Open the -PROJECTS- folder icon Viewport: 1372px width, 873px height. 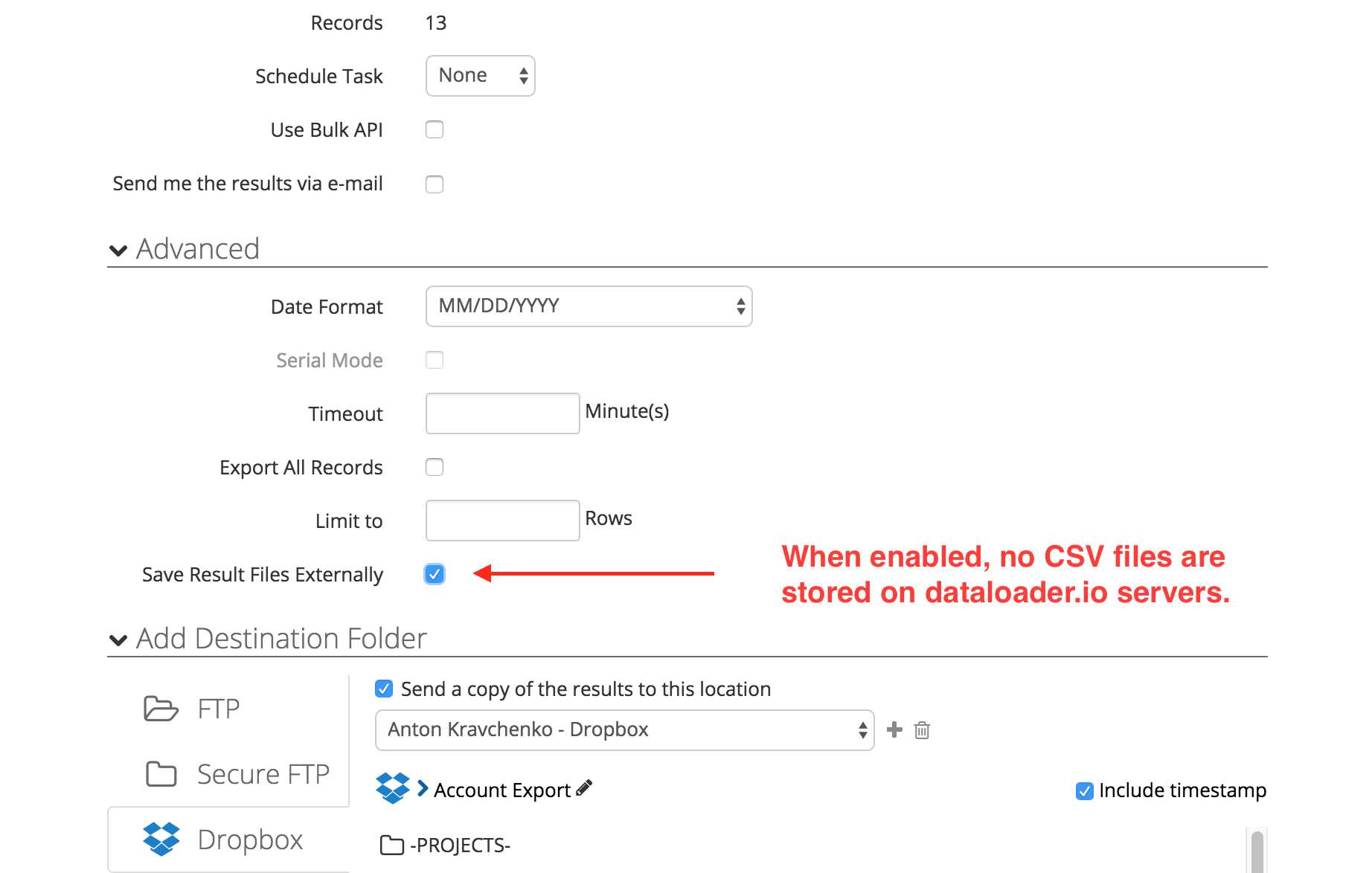pyautogui.click(x=391, y=845)
